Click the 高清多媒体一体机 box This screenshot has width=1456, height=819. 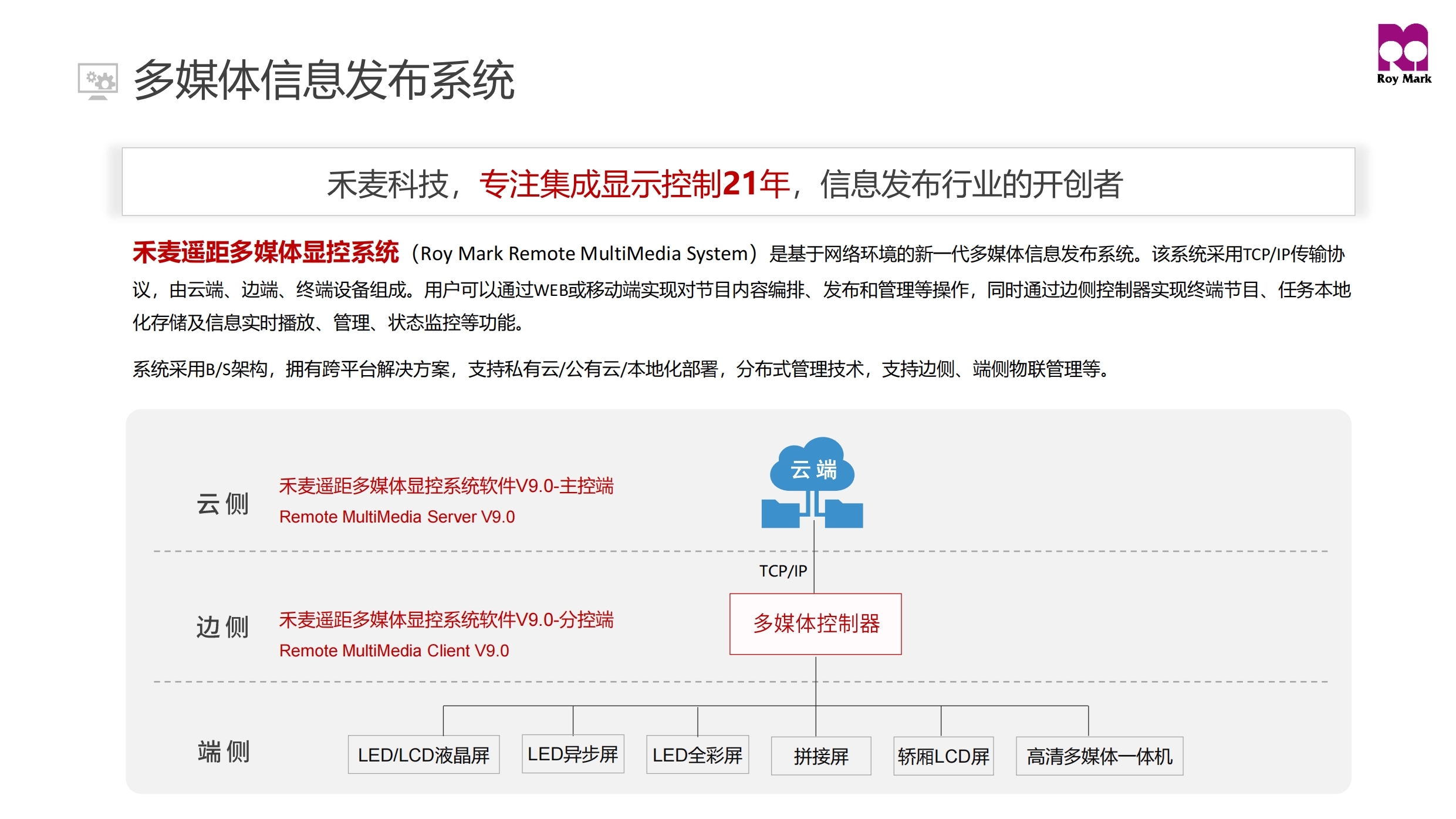coord(1099,756)
